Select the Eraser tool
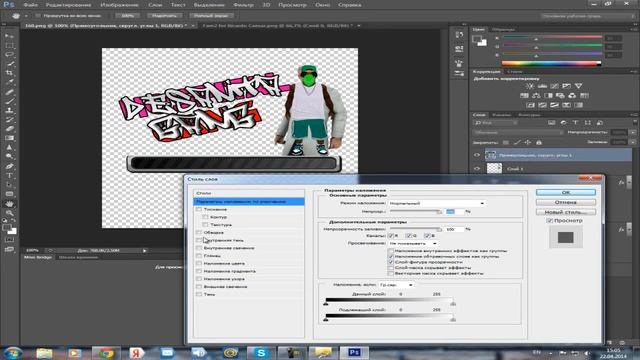 coord(9,129)
